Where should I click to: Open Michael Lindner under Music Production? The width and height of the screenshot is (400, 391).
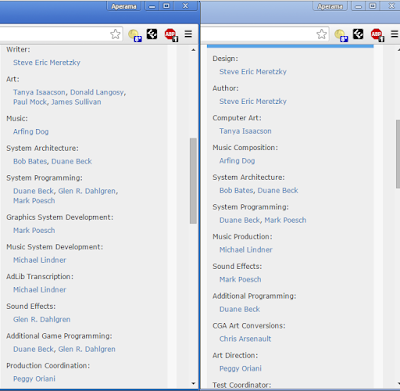click(x=246, y=250)
